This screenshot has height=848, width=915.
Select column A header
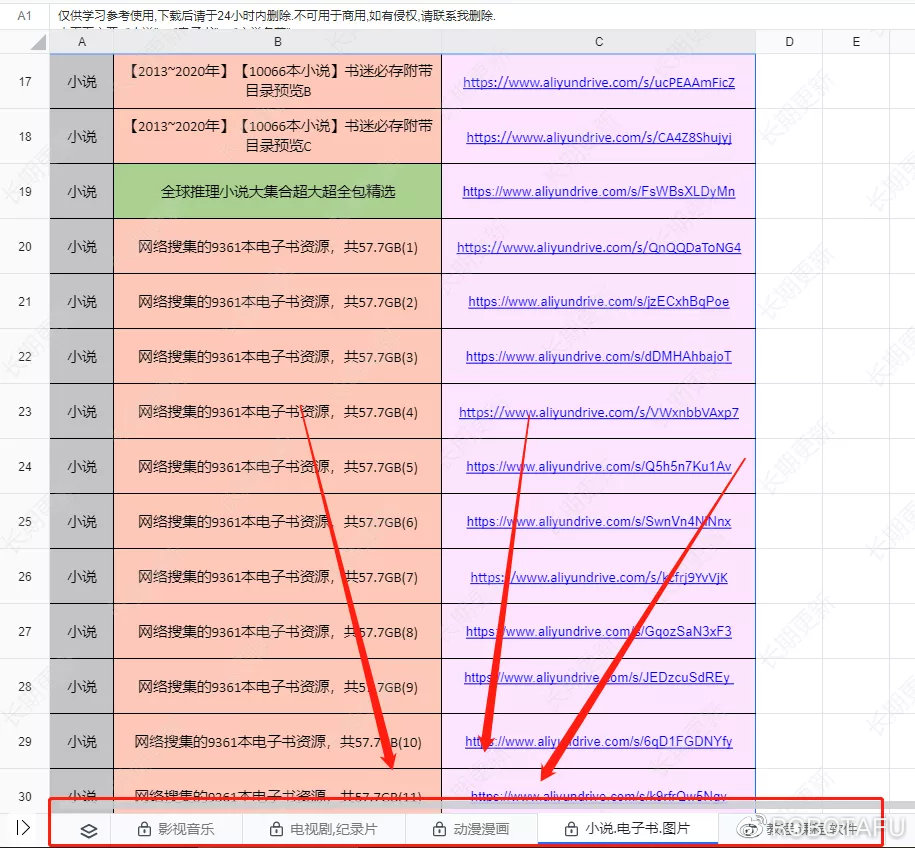click(x=82, y=42)
